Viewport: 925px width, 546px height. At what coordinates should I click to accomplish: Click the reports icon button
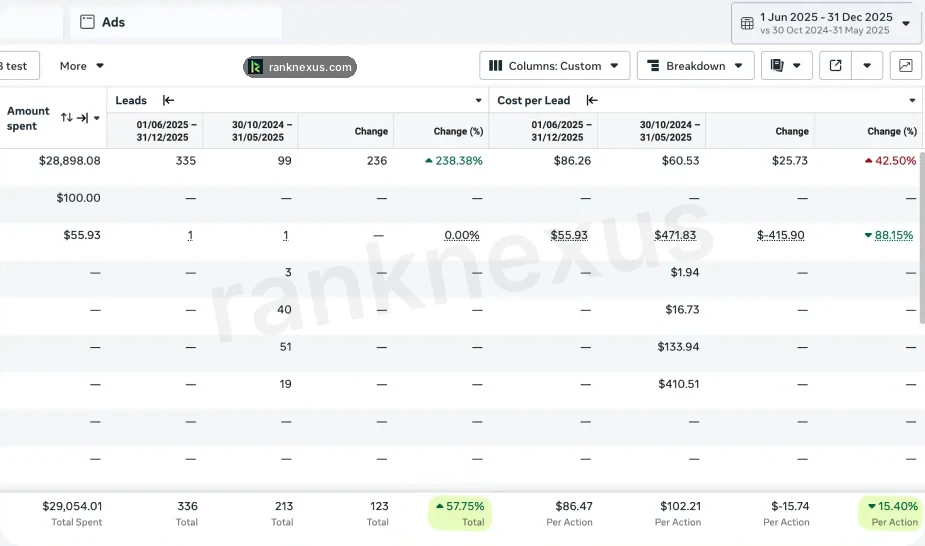tap(786, 65)
